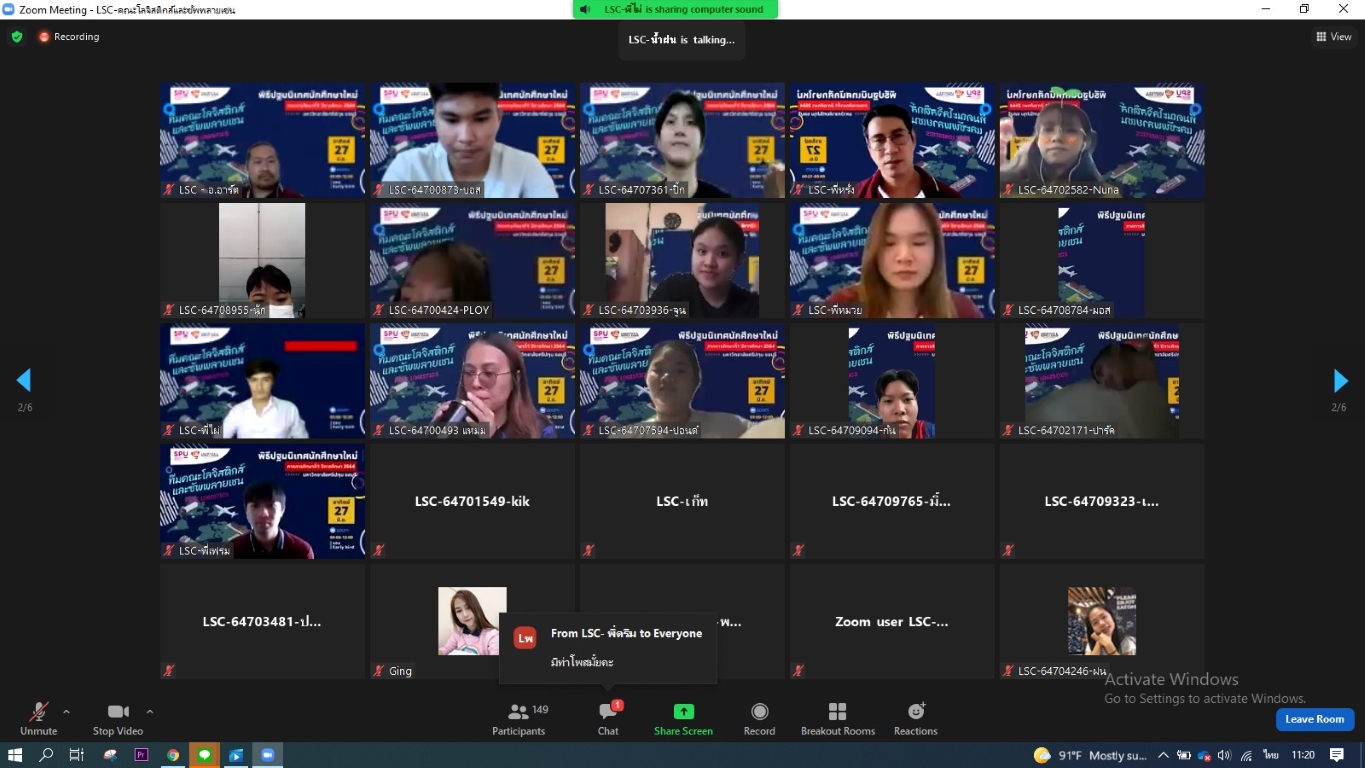1365x768 pixels.
Task: Select the LSC-64709323 participant tile
Action: 1102,501
